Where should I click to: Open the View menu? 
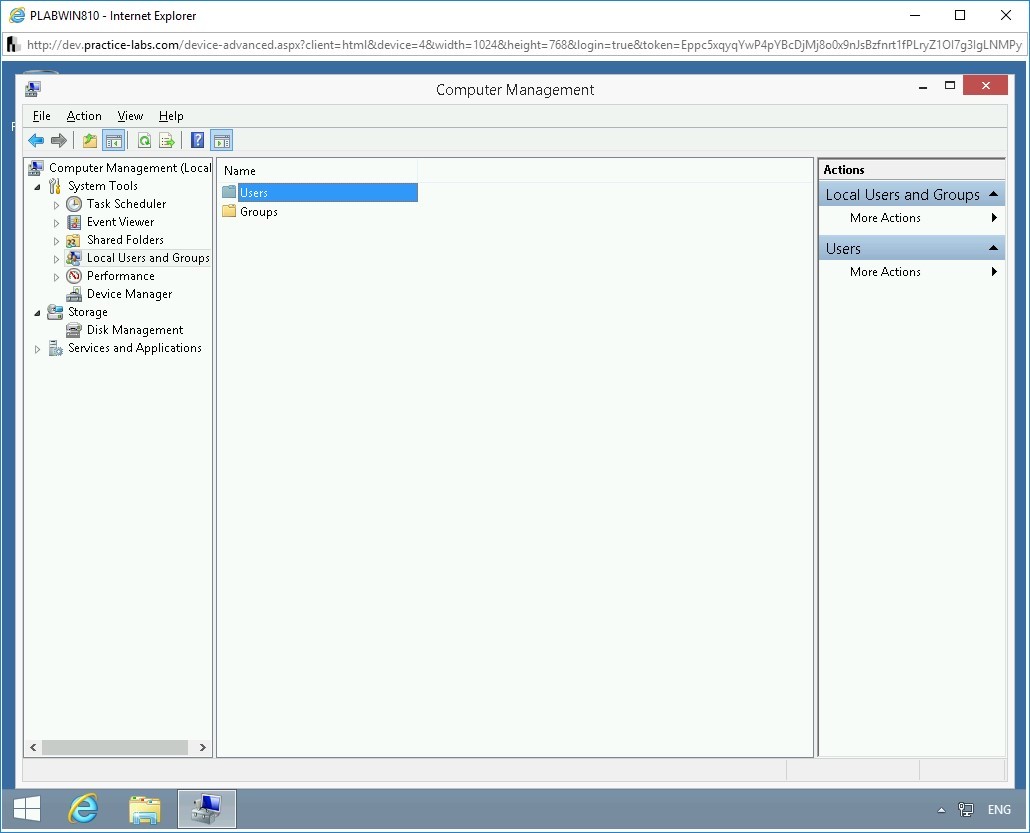click(130, 116)
